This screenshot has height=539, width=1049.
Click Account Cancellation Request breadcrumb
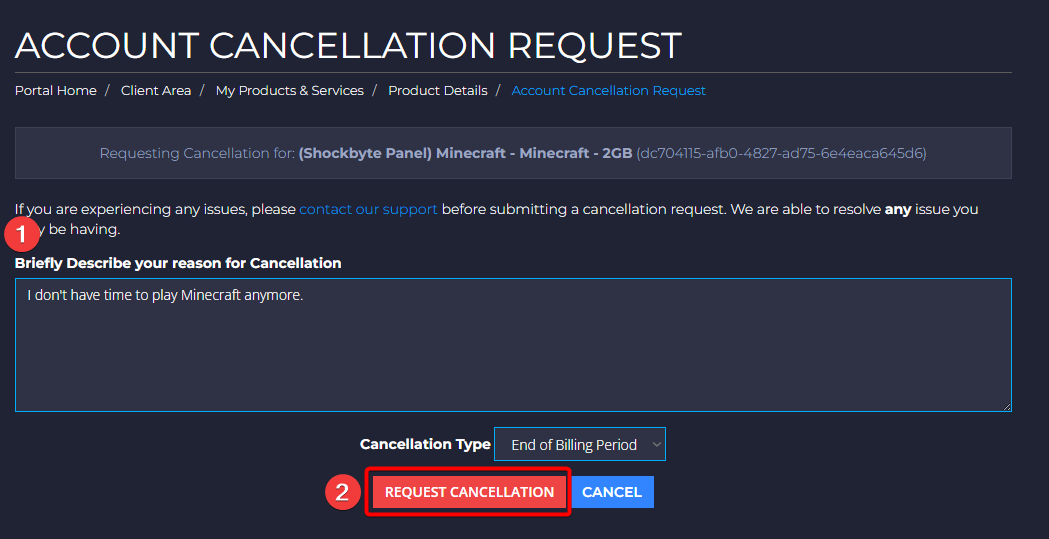tap(609, 90)
